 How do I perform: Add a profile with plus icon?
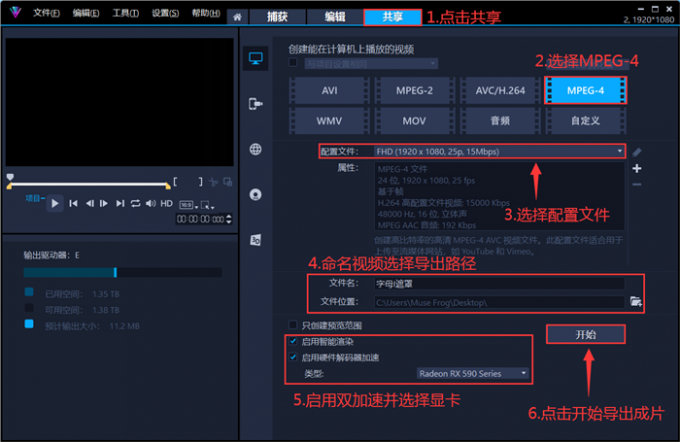tap(637, 168)
